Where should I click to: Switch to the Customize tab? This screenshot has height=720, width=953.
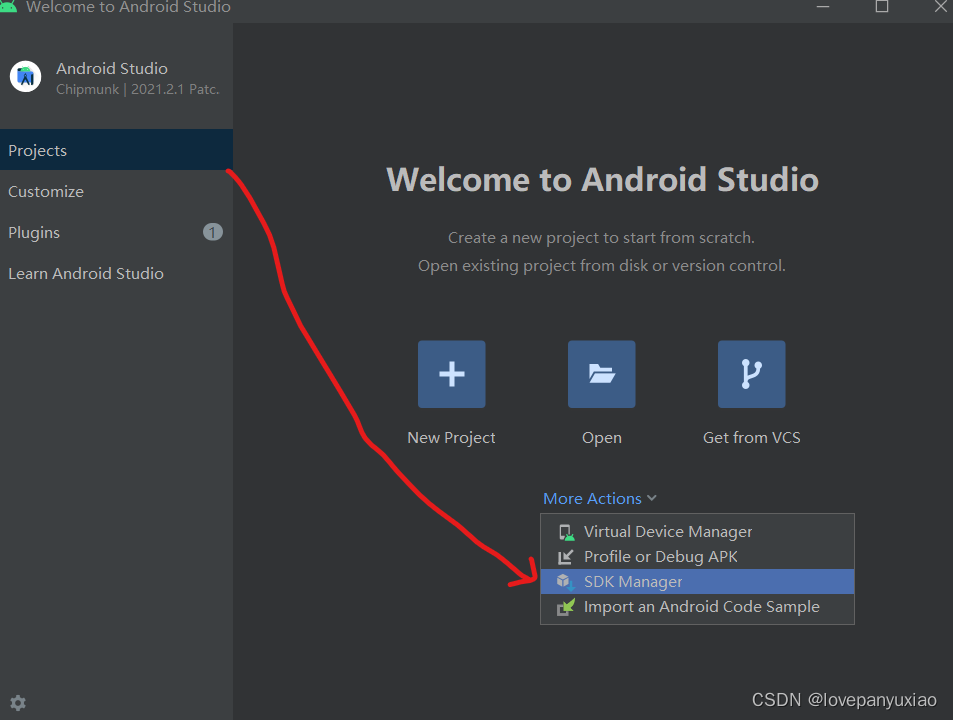[116, 191]
